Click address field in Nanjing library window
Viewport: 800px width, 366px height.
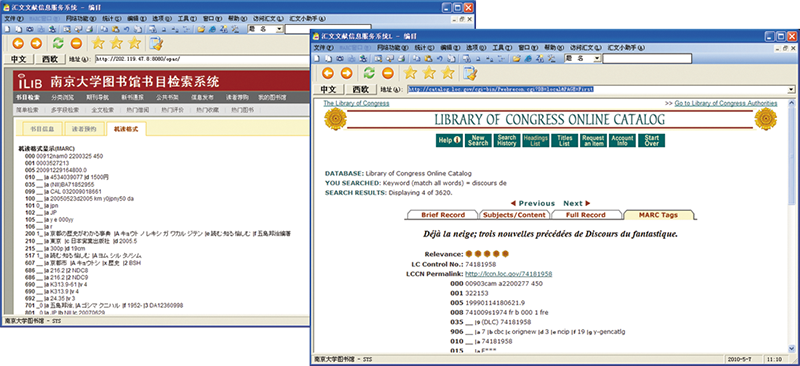tap(202, 59)
